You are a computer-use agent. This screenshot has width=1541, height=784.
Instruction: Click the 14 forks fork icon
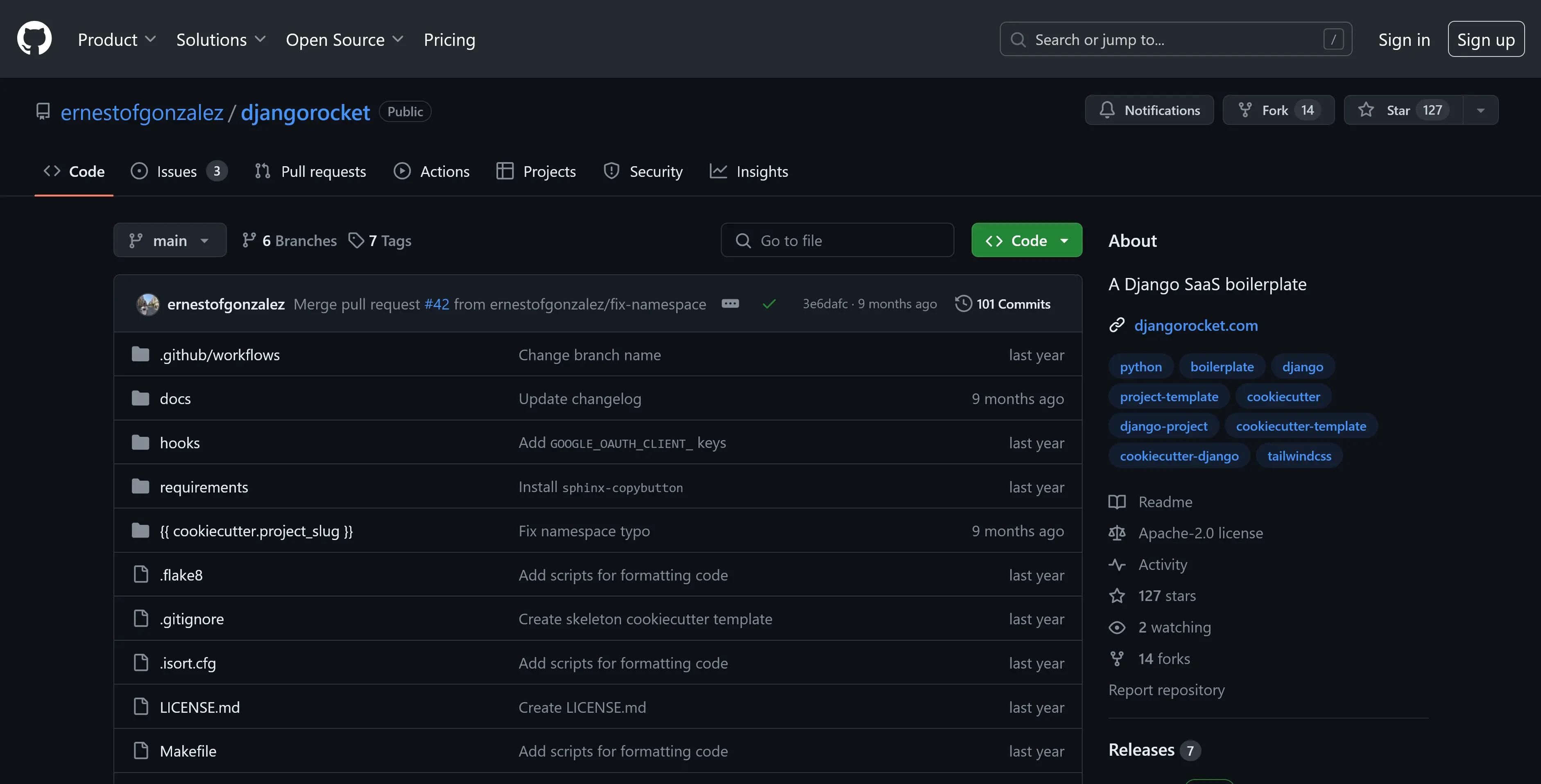tap(1117, 658)
